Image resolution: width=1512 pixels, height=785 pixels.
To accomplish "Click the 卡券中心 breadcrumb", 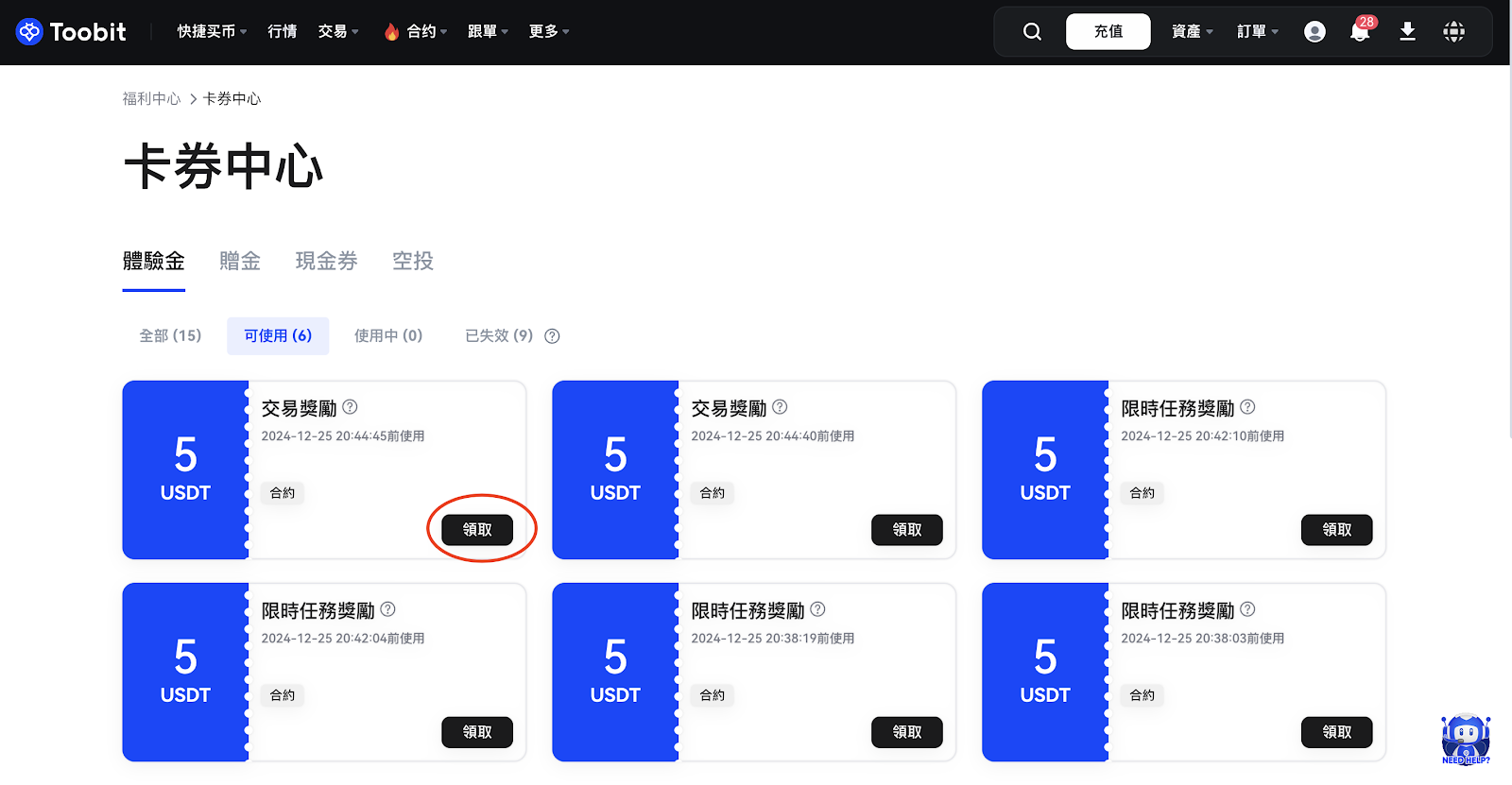I will click(232, 98).
